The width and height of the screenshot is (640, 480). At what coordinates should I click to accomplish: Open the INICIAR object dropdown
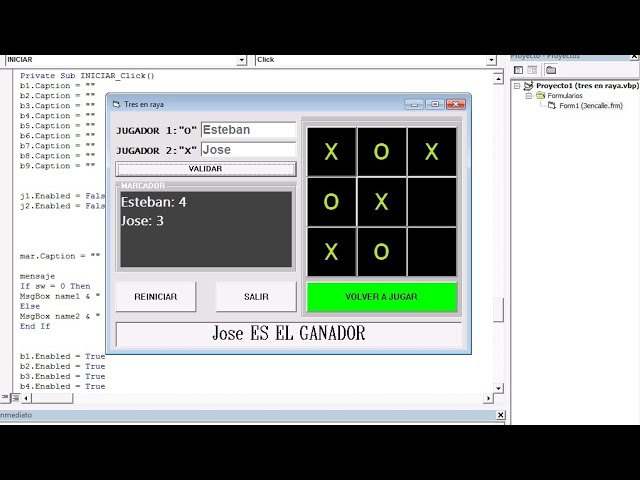(x=241, y=60)
